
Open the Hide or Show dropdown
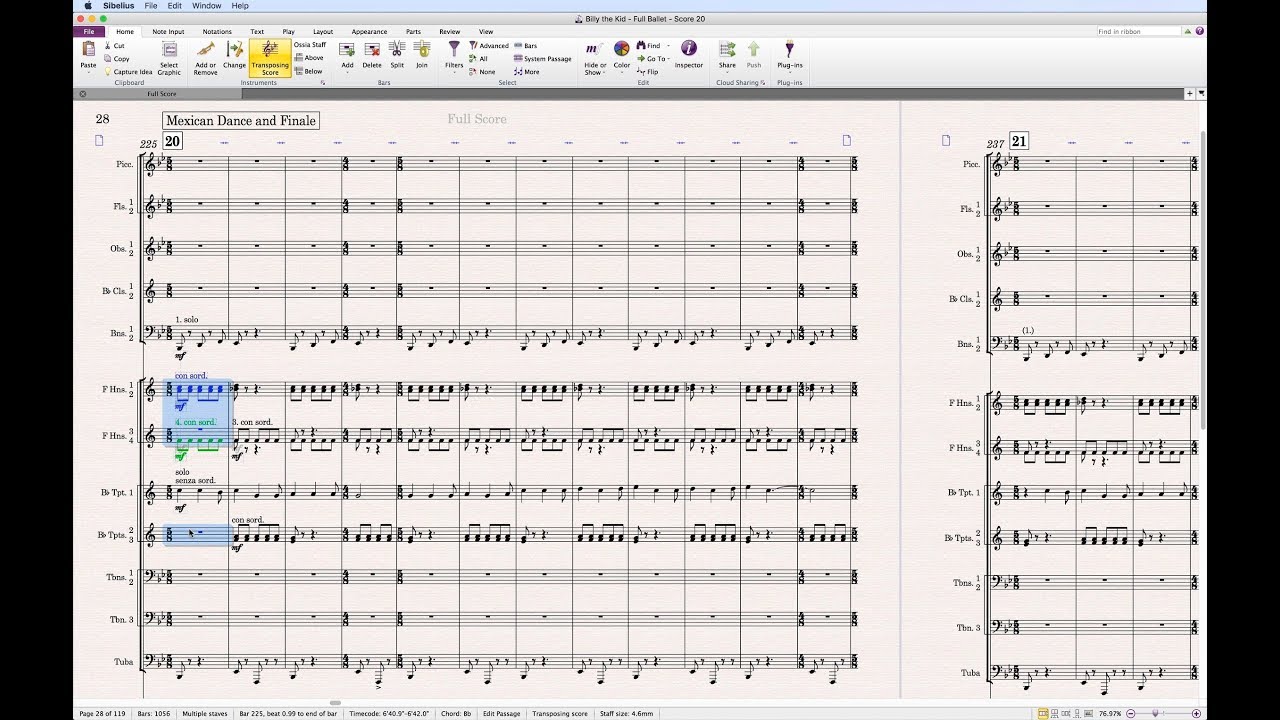pos(593,56)
